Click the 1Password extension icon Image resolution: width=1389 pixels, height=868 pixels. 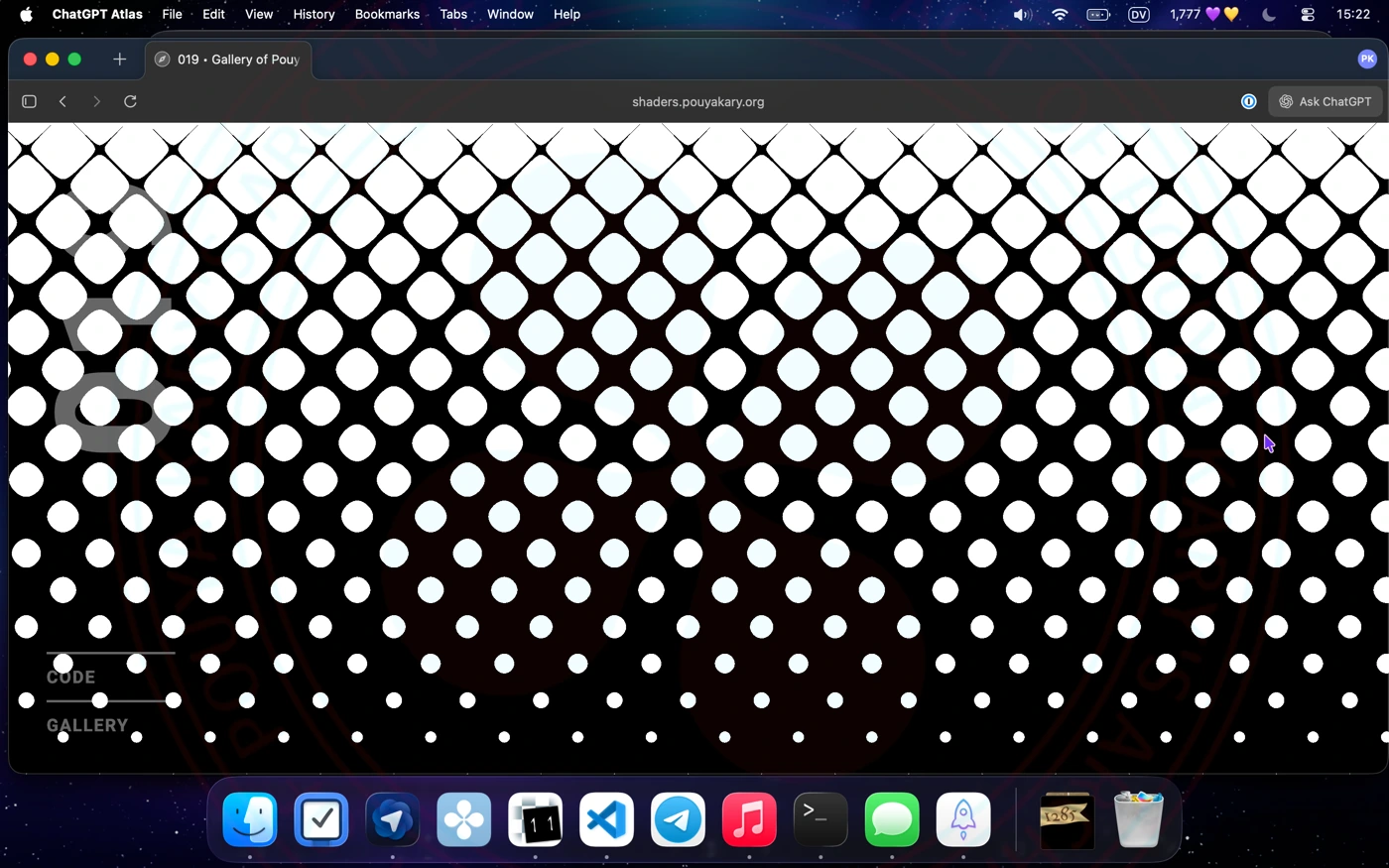1248,101
